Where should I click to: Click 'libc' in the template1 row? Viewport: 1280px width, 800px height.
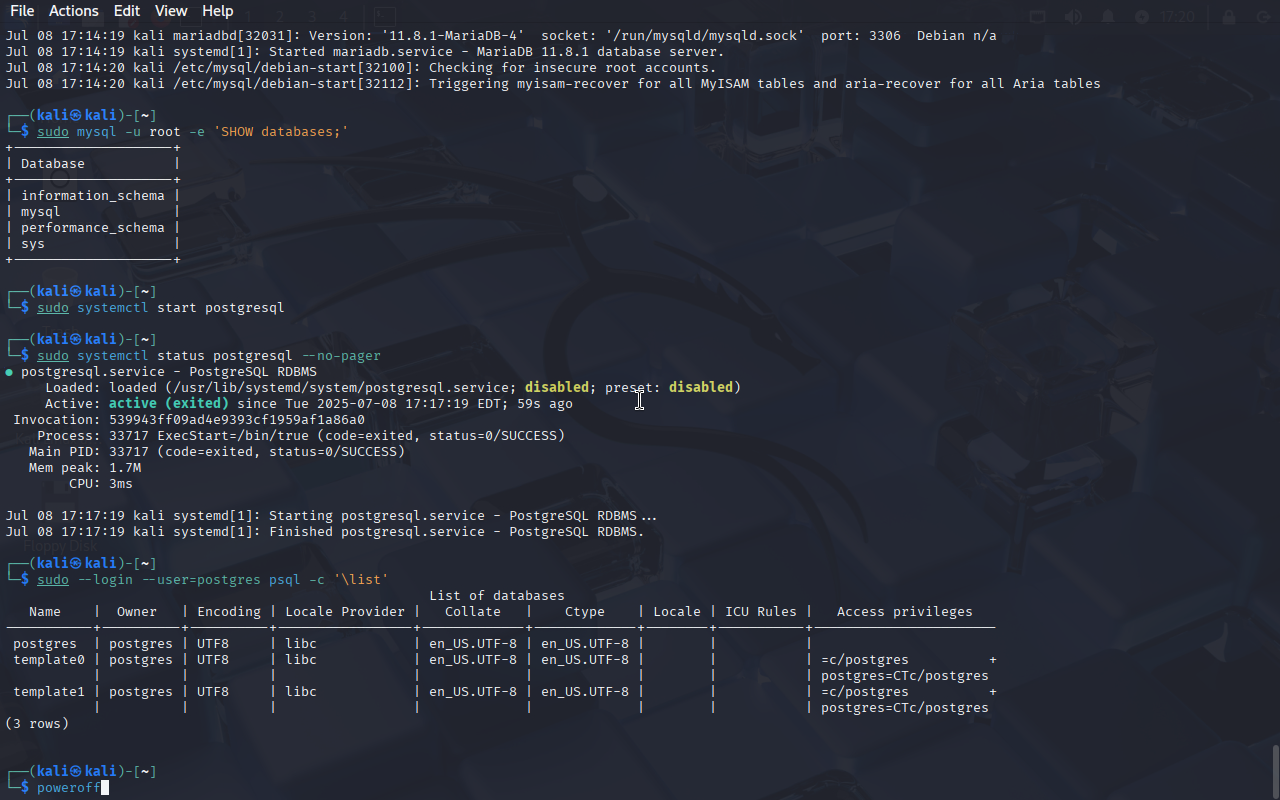click(301, 692)
